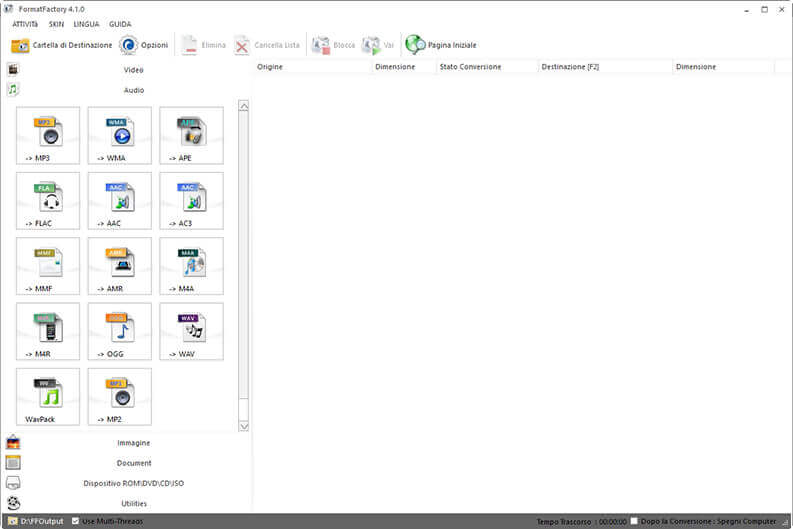Open the WAV format tile
Viewport: 793px width, 529px height.
[192, 331]
